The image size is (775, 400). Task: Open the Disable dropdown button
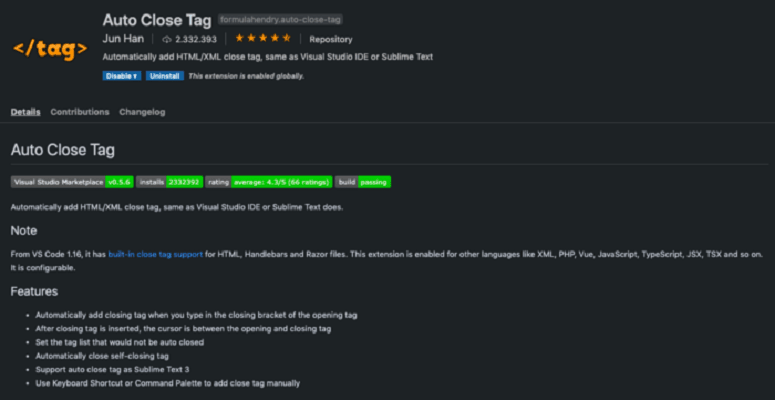click(x=122, y=76)
